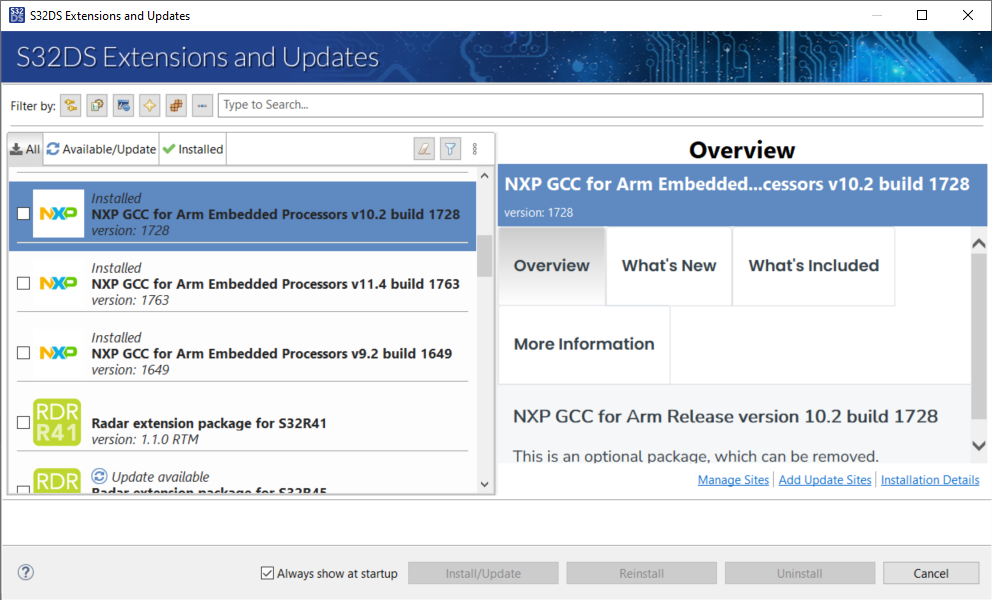Check the box for GCC v10.2 build 1728
This screenshot has height=600, width=992.
tap(24, 214)
